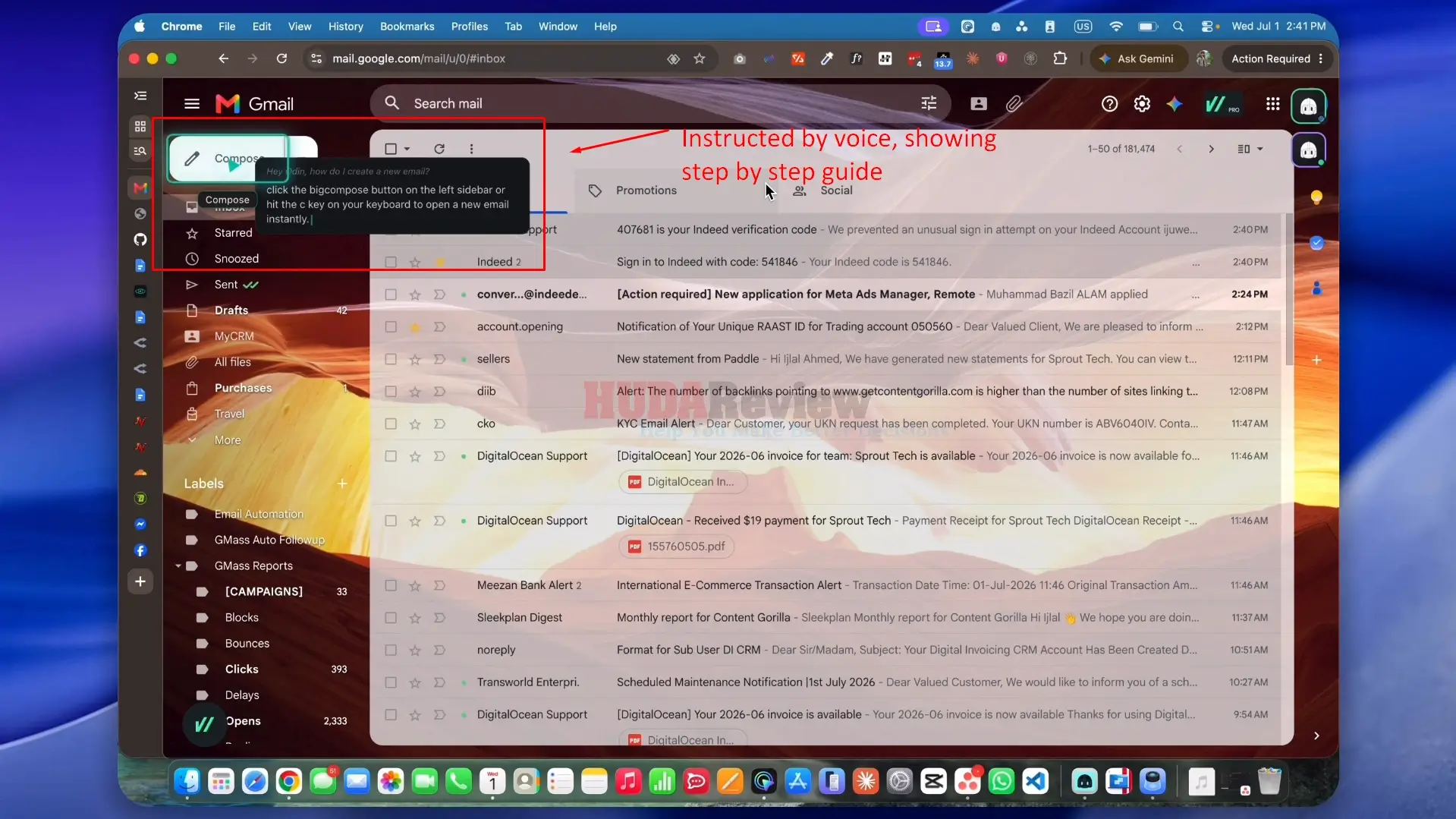Mark cko email as important

439,424
